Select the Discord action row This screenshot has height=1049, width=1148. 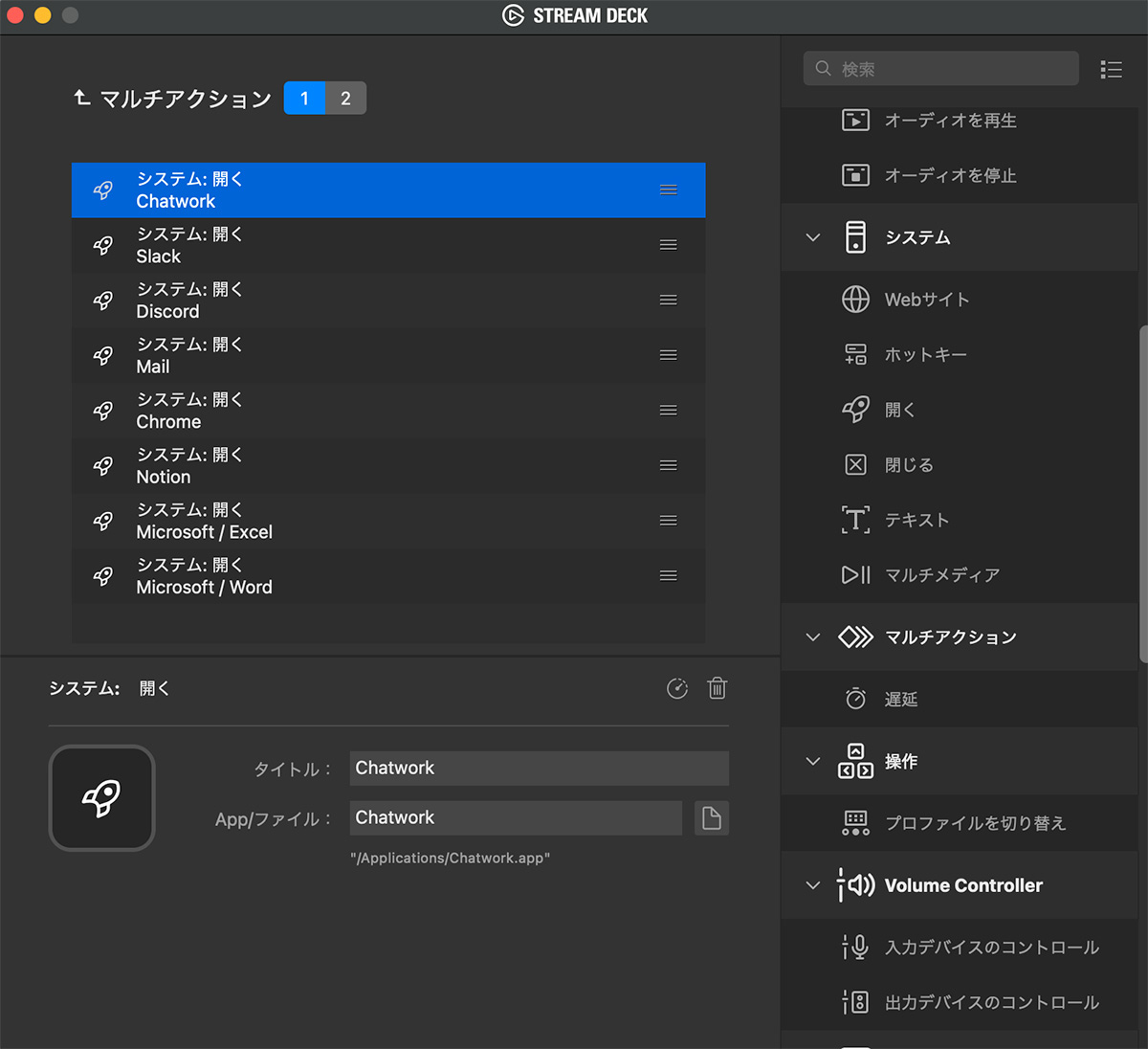pos(388,300)
